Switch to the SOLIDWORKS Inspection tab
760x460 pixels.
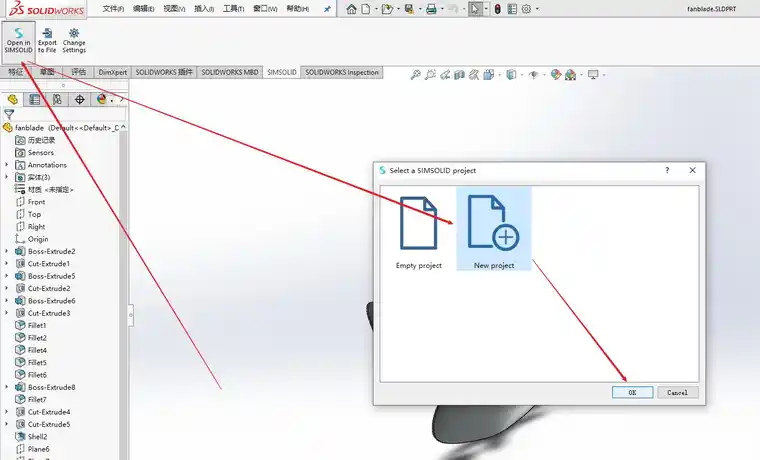pos(342,72)
